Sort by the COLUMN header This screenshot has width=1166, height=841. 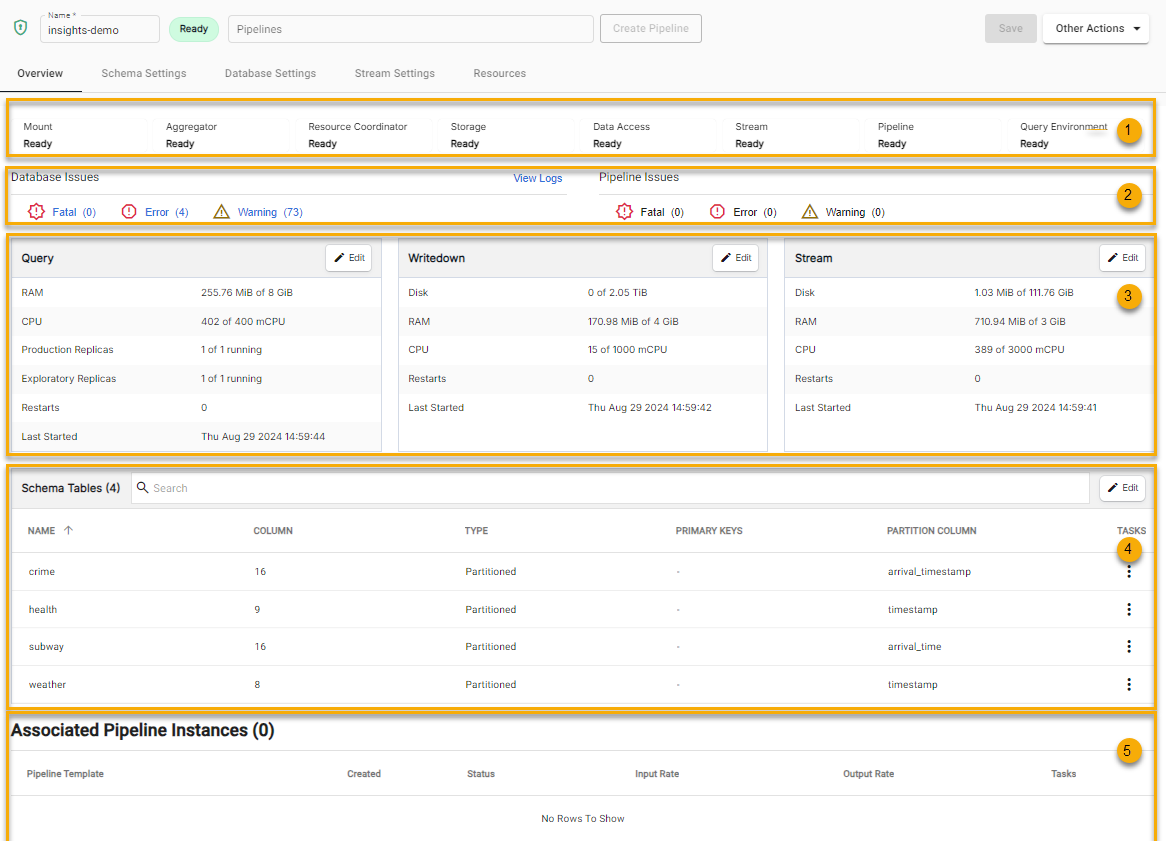point(273,530)
